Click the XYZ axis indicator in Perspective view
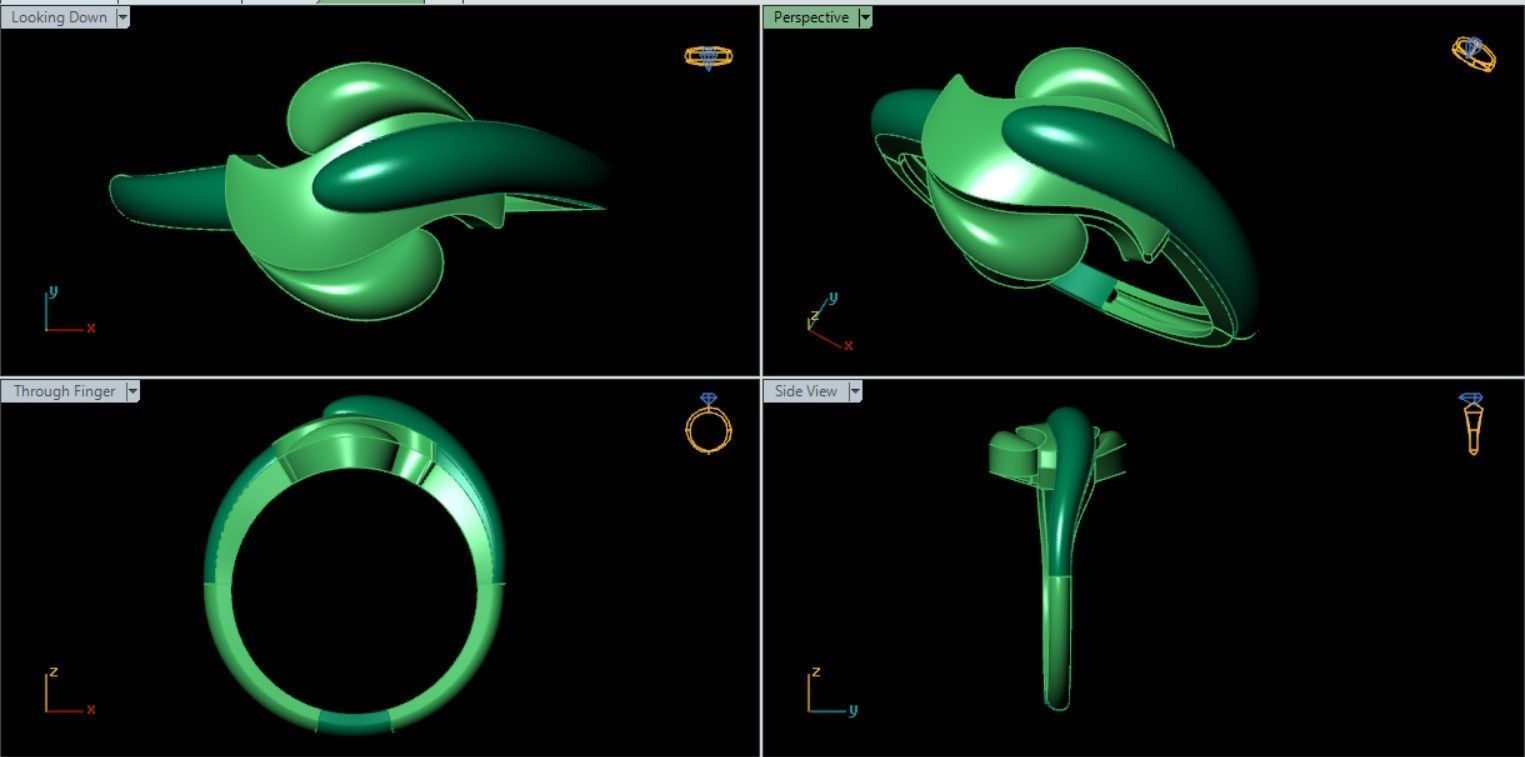The image size is (1525, 757). 829,322
